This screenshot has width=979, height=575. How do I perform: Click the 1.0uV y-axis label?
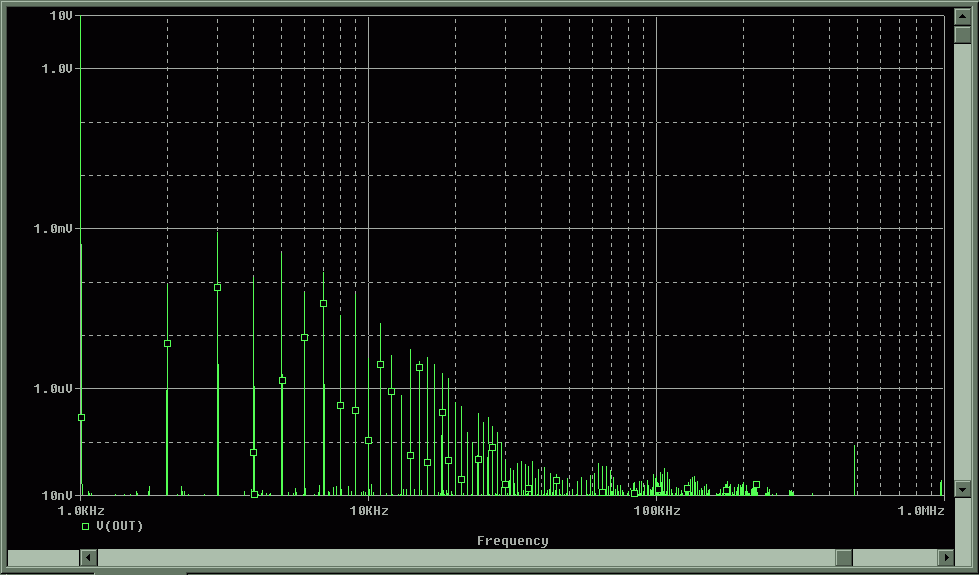click(x=55, y=388)
